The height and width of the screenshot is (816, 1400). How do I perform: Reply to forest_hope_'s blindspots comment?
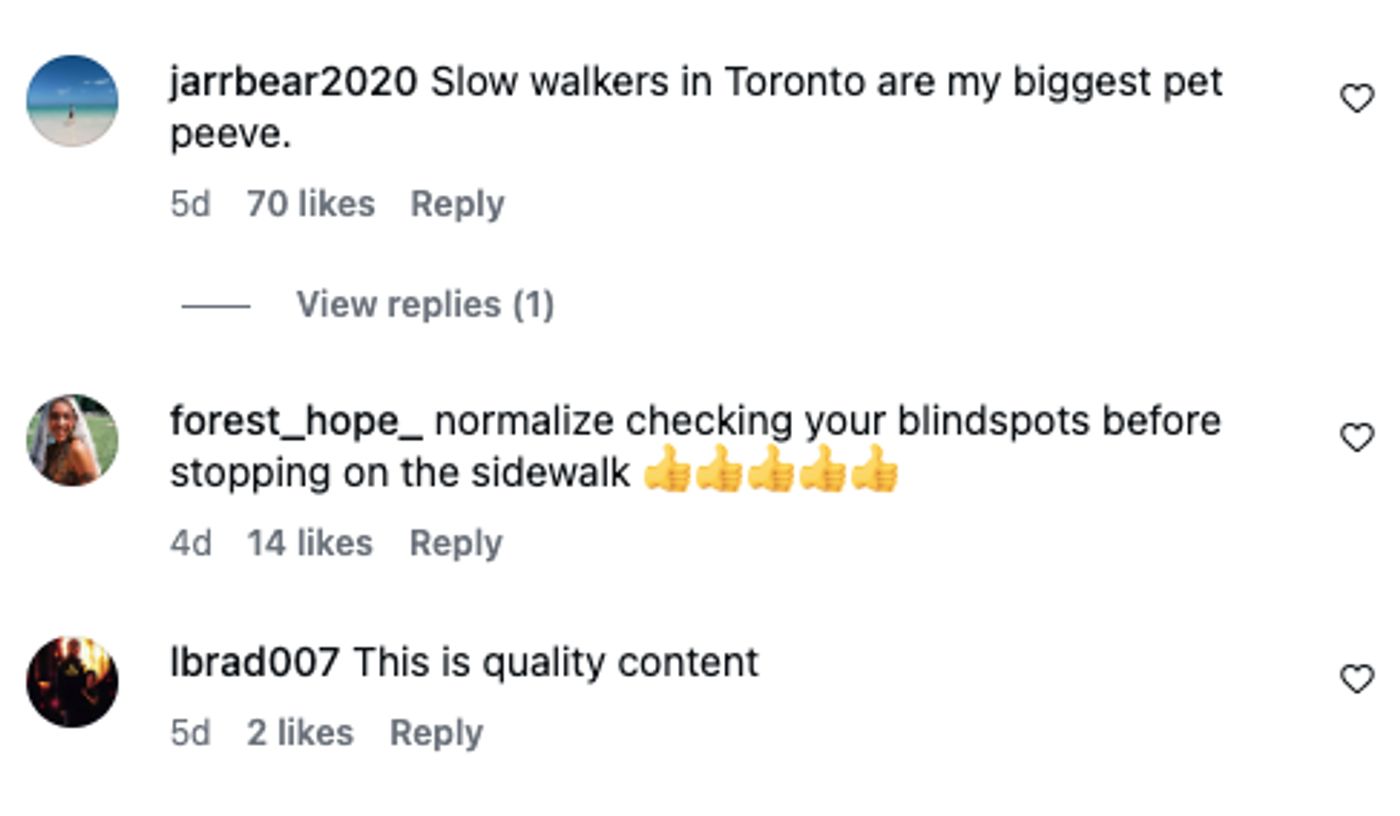point(456,543)
